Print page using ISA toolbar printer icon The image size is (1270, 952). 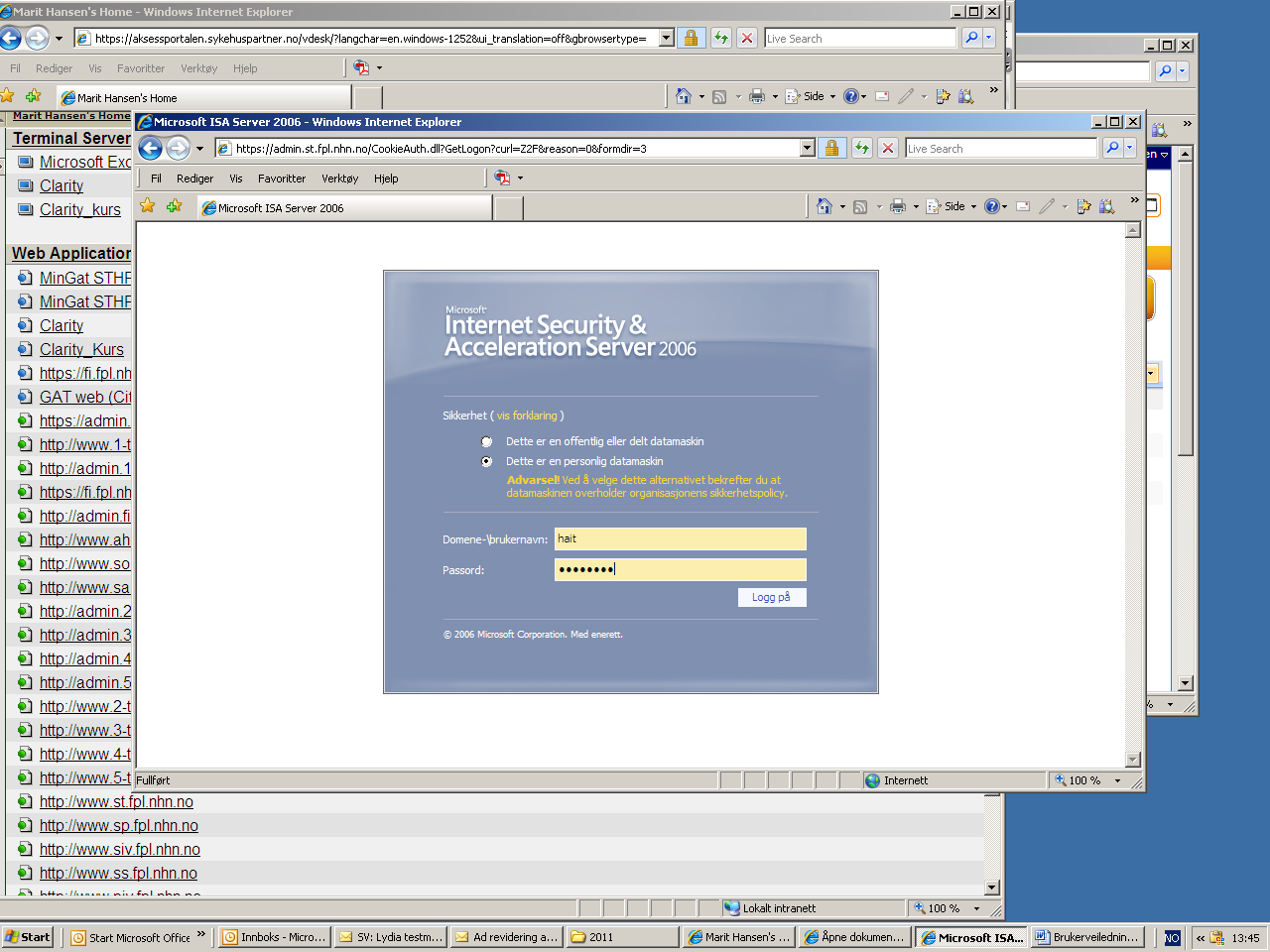pos(898,206)
